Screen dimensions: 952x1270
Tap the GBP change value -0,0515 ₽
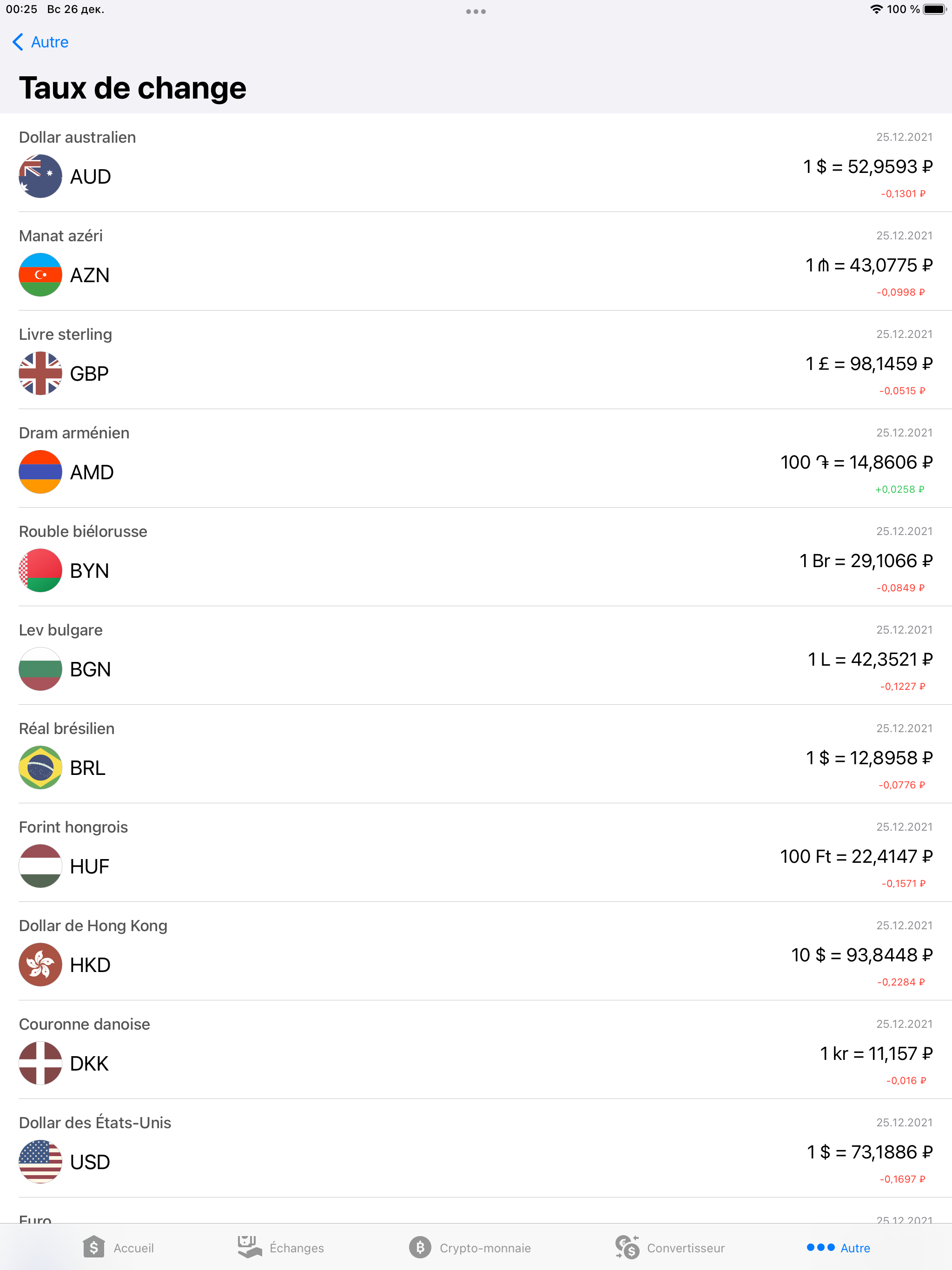901,391
